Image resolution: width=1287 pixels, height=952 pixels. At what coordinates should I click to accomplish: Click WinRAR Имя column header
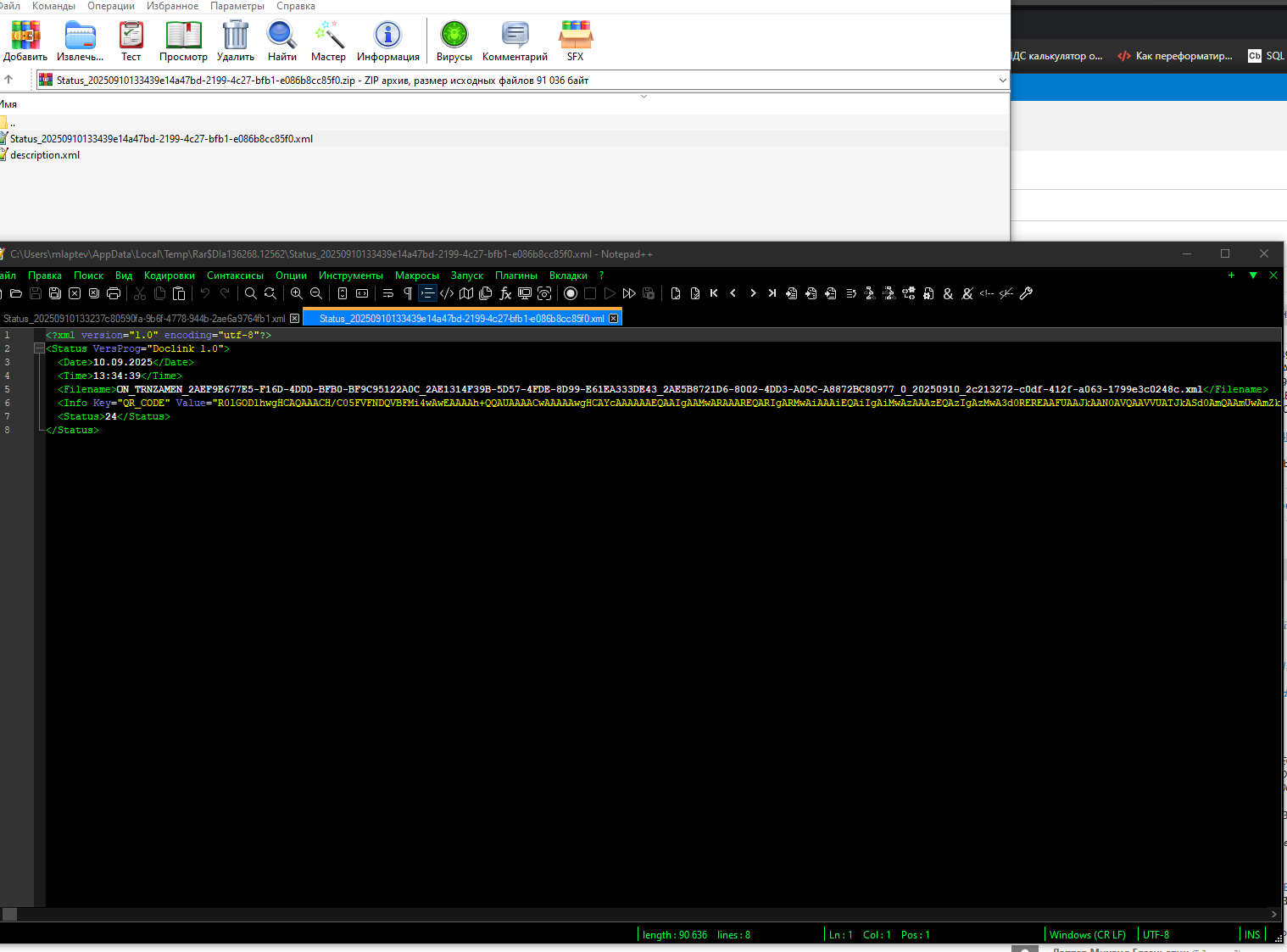click(x=8, y=104)
